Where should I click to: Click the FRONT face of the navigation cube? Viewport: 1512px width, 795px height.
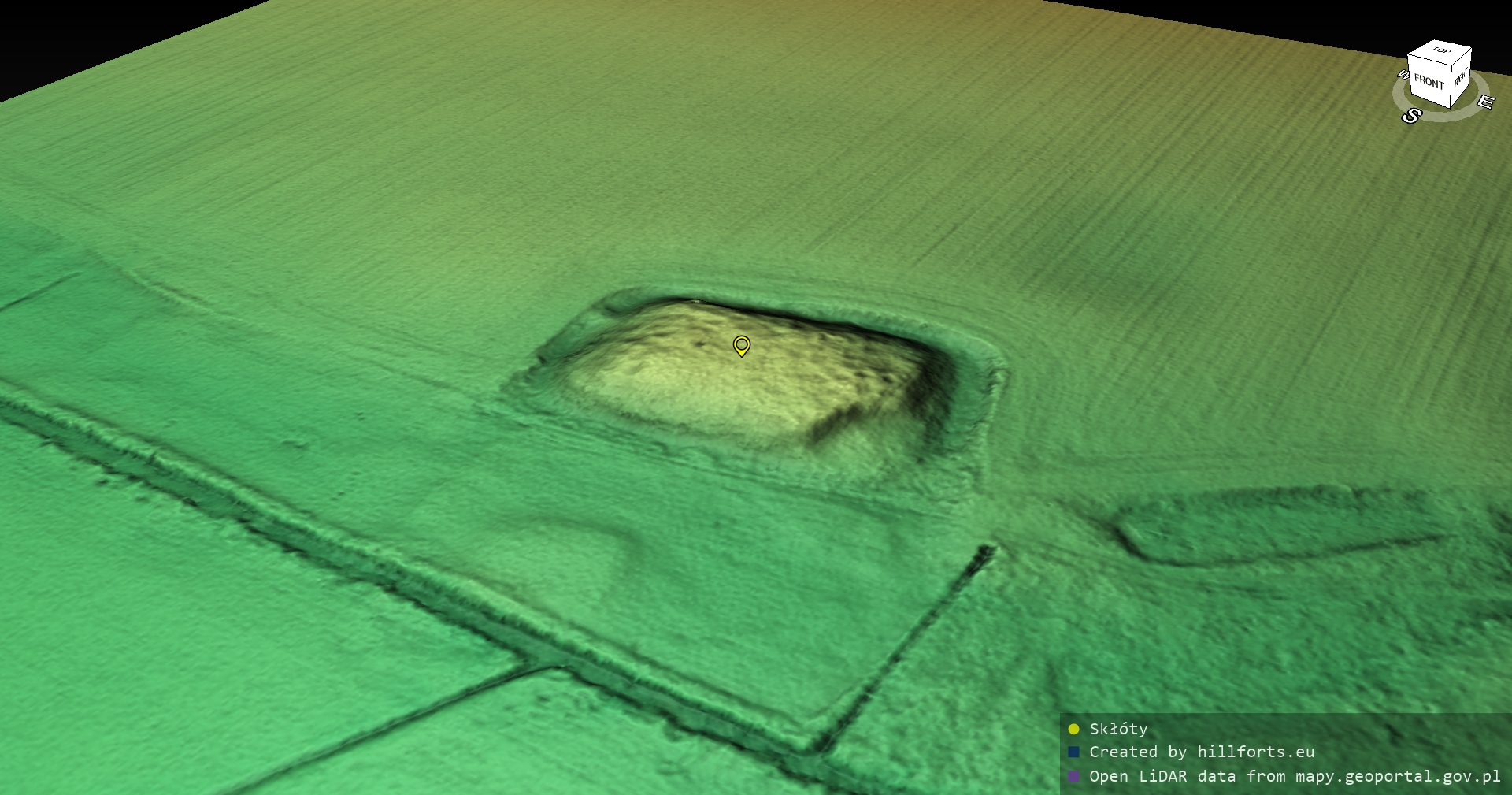(1428, 81)
